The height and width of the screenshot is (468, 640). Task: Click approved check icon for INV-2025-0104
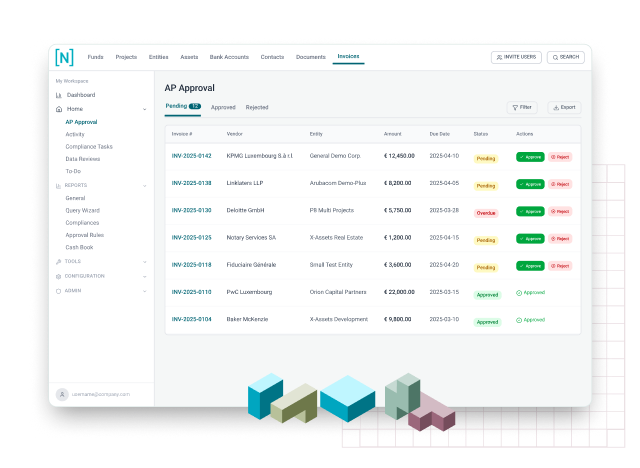point(519,320)
